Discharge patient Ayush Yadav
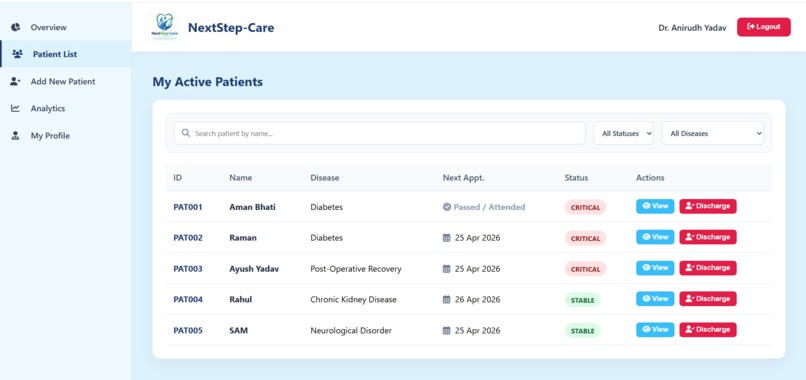The width and height of the screenshot is (806, 380). 708,268
